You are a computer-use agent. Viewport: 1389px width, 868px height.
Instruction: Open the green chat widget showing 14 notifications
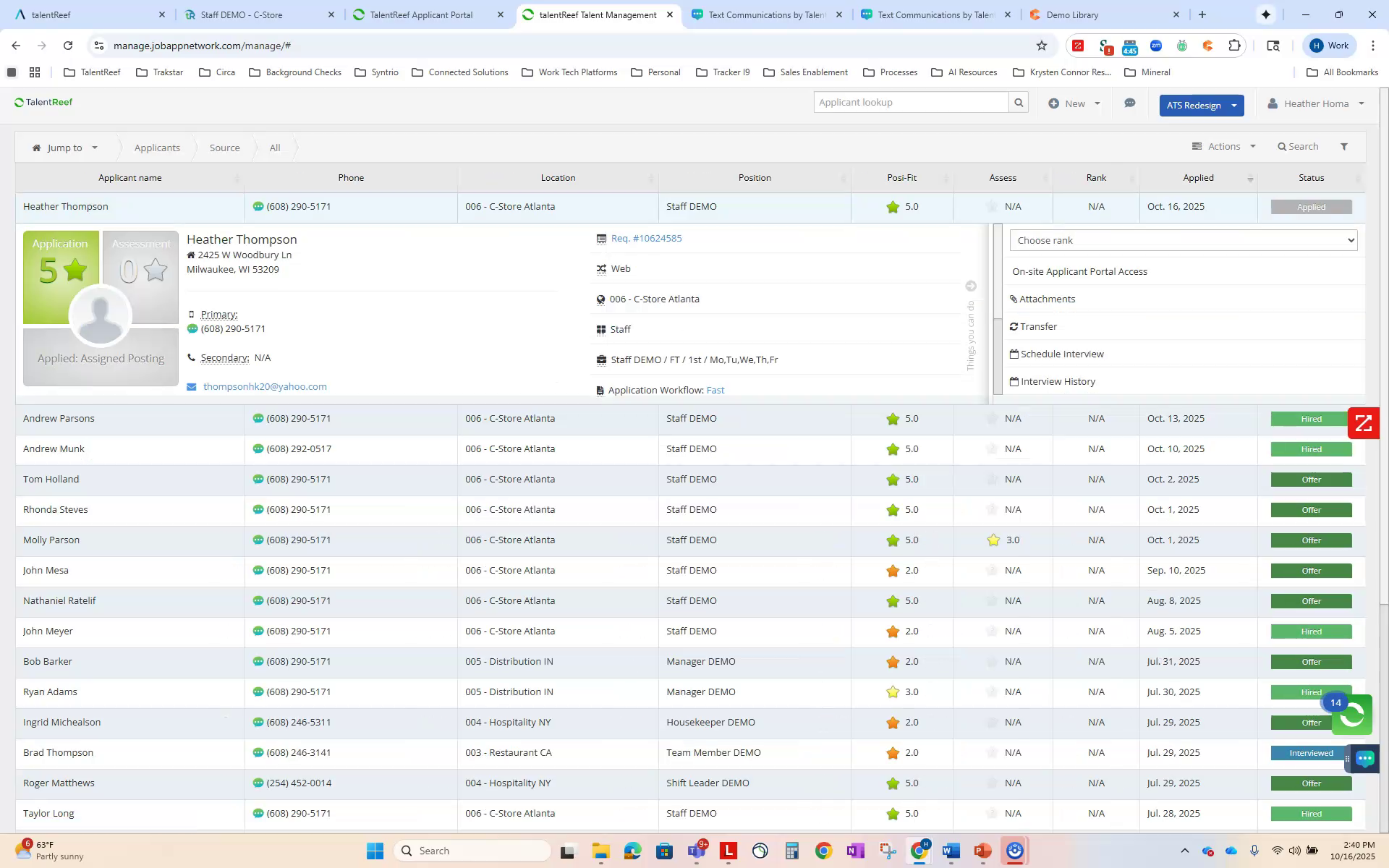tap(1351, 715)
